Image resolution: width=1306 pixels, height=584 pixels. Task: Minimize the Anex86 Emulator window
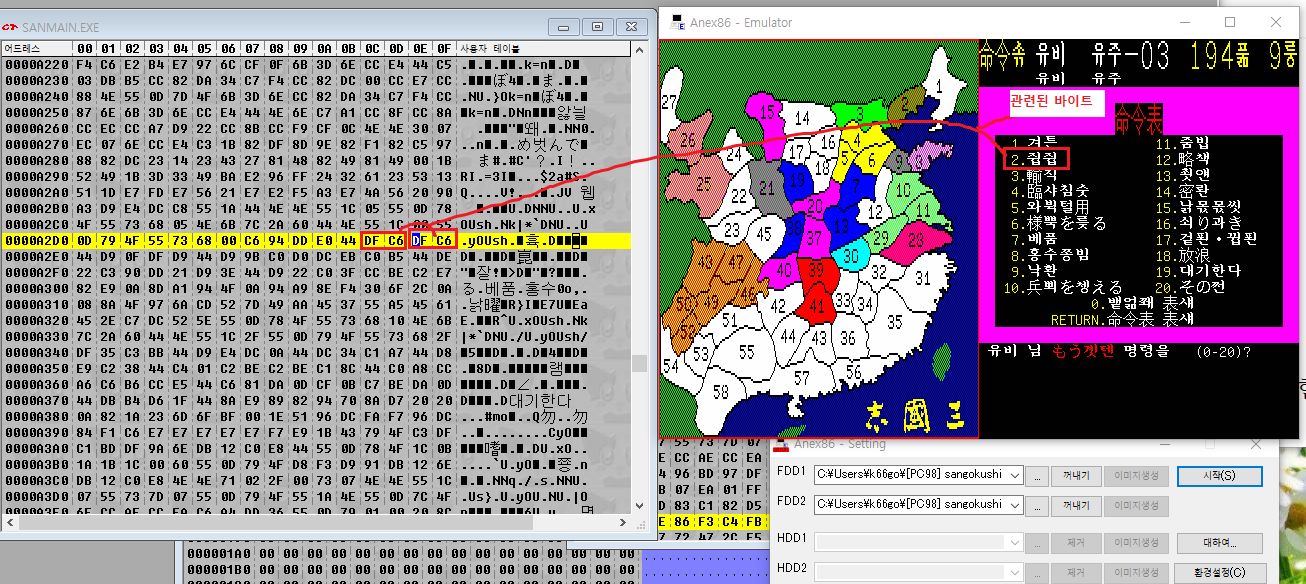pos(1184,22)
